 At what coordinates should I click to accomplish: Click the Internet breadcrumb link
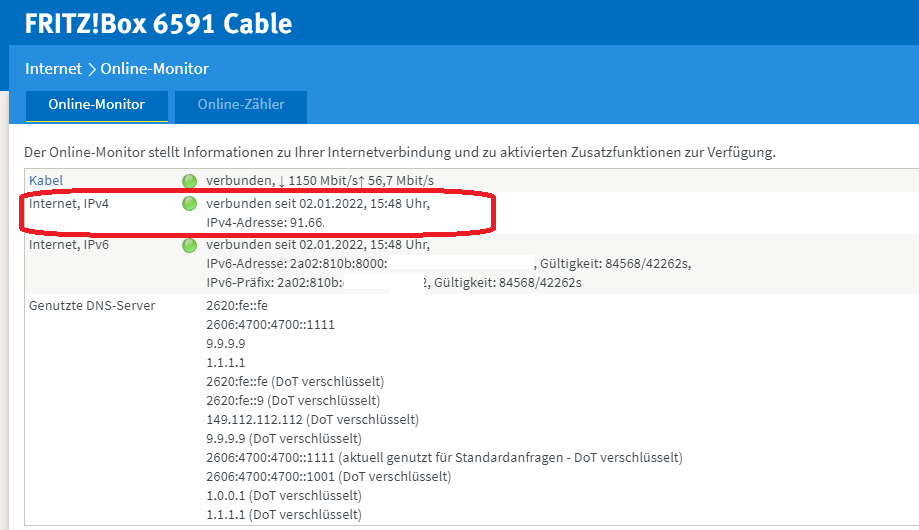coord(53,69)
